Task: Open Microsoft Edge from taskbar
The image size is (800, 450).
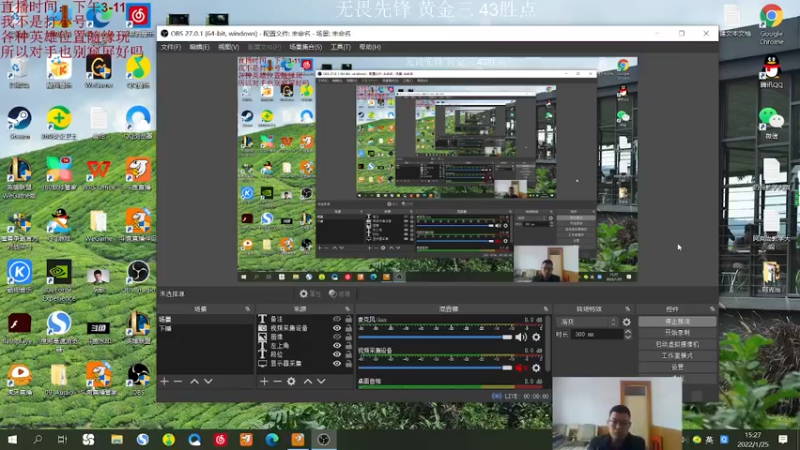Action: click(x=272, y=439)
